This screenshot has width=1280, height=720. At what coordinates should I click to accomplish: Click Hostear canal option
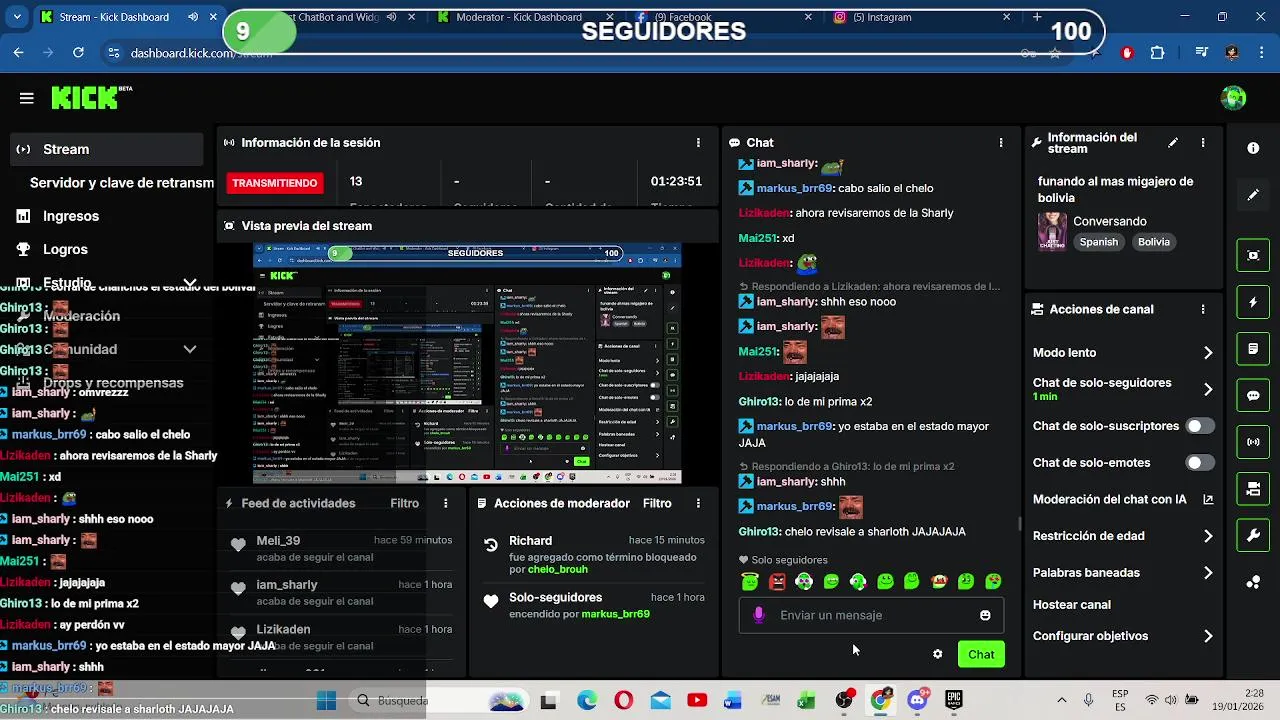(x=1072, y=605)
